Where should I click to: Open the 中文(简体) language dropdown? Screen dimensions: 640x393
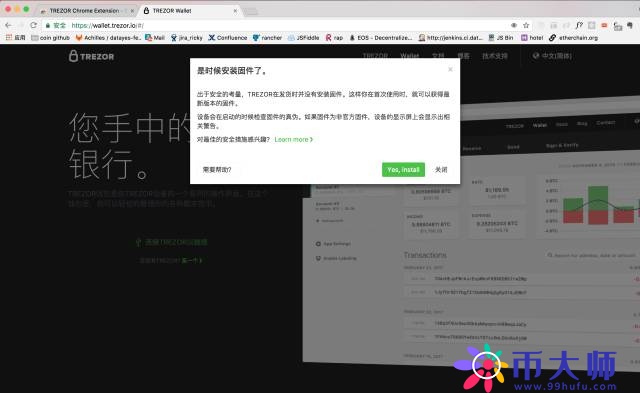[x=552, y=56]
